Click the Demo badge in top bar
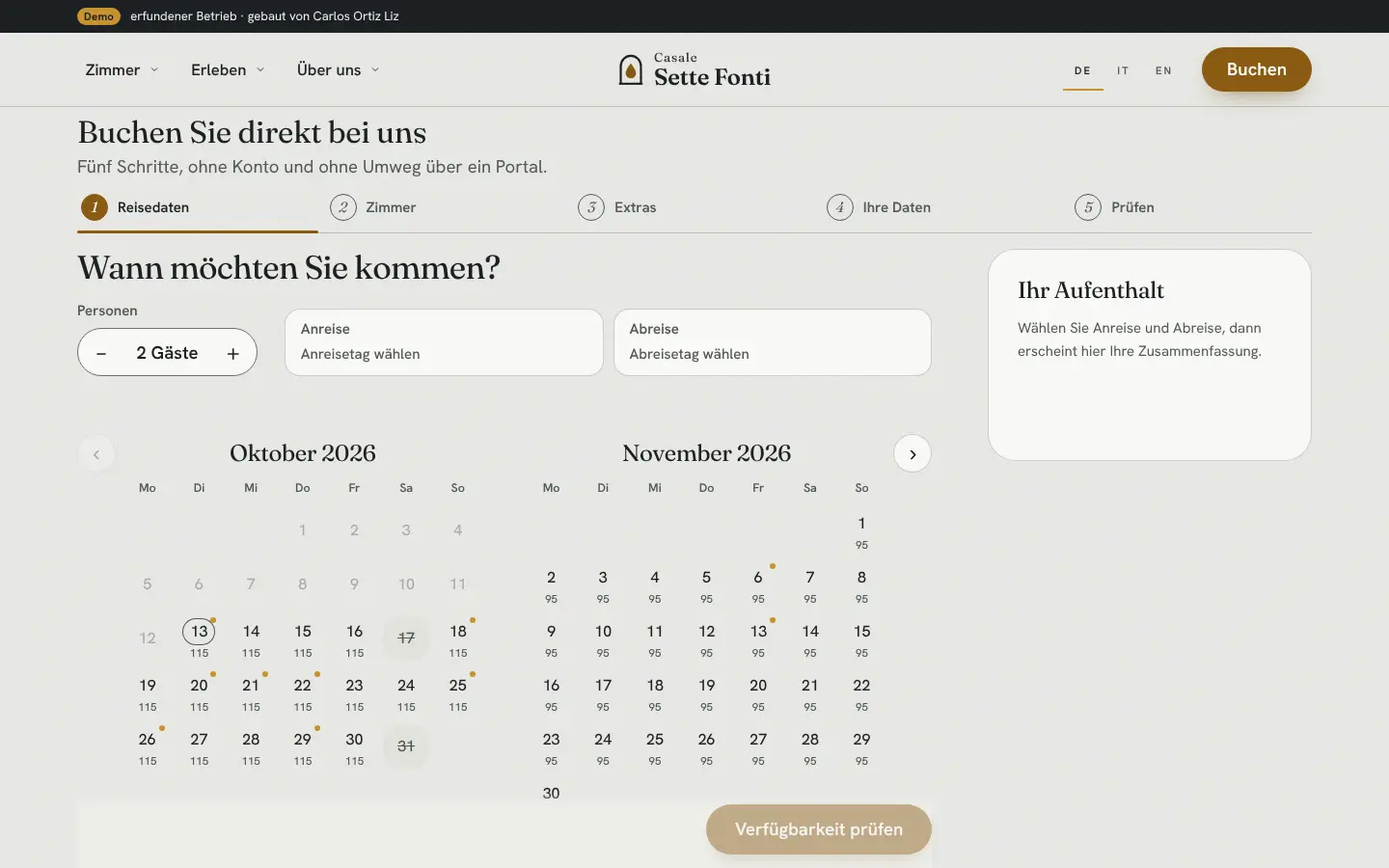 (98, 16)
